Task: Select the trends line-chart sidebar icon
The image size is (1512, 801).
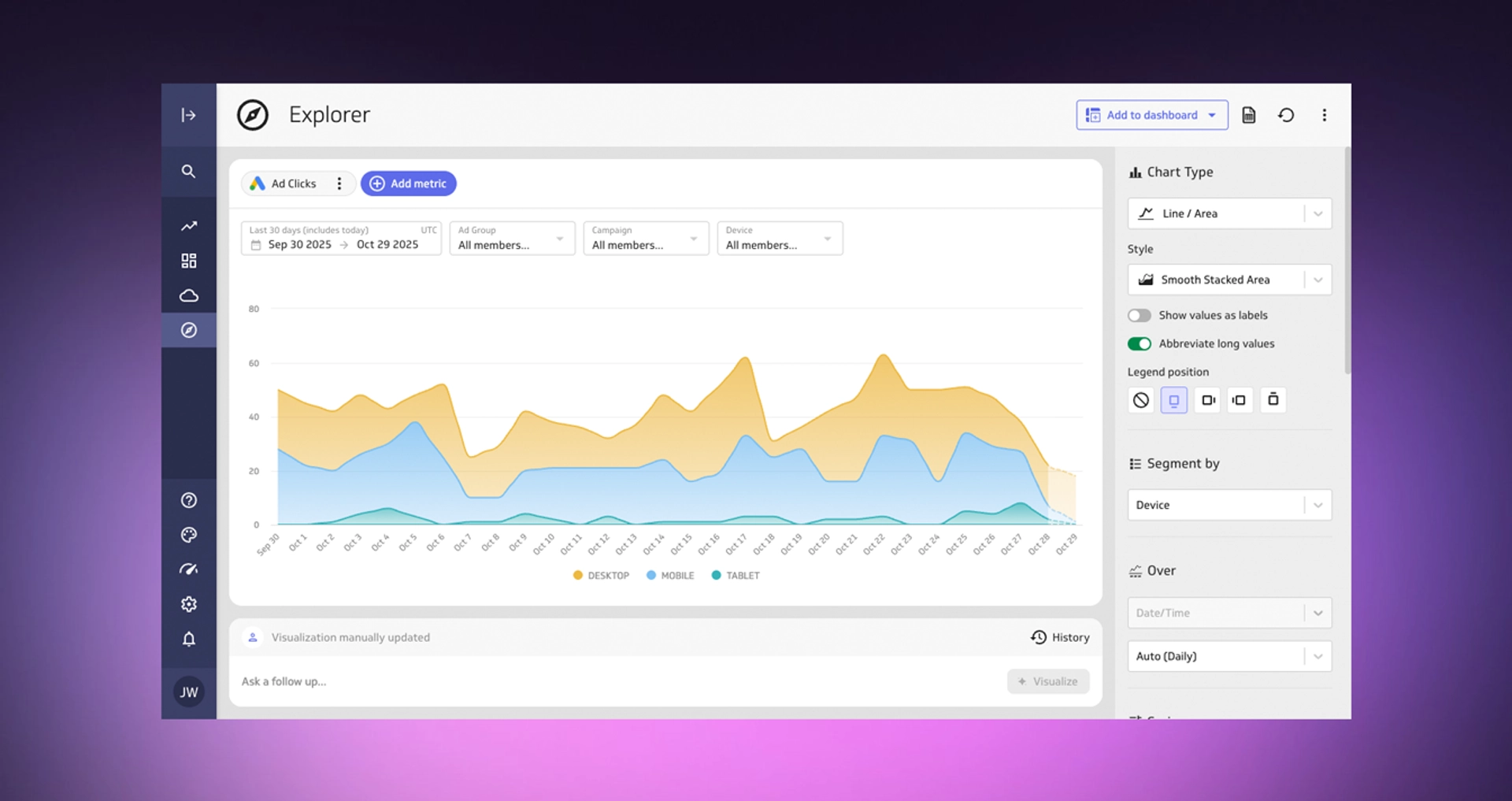Action: (188, 226)
